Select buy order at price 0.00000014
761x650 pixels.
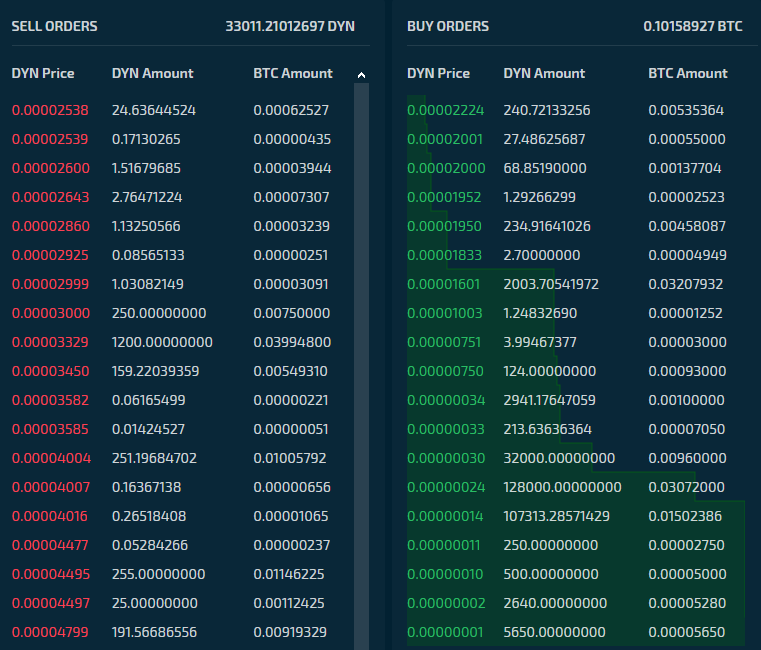point(576,516)
